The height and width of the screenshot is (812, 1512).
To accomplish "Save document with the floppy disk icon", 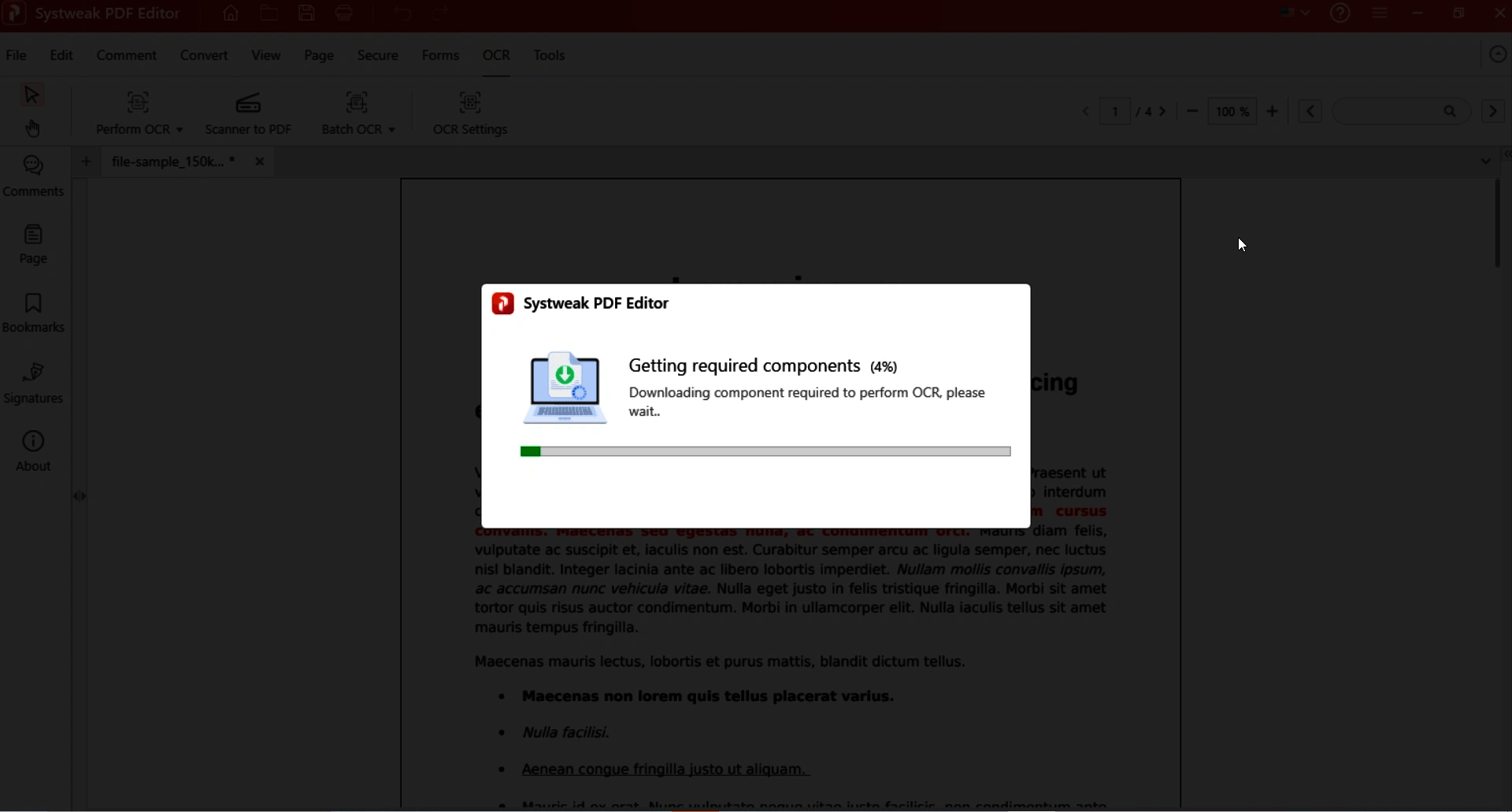I will pyautogui.click(x=307, y=13).
